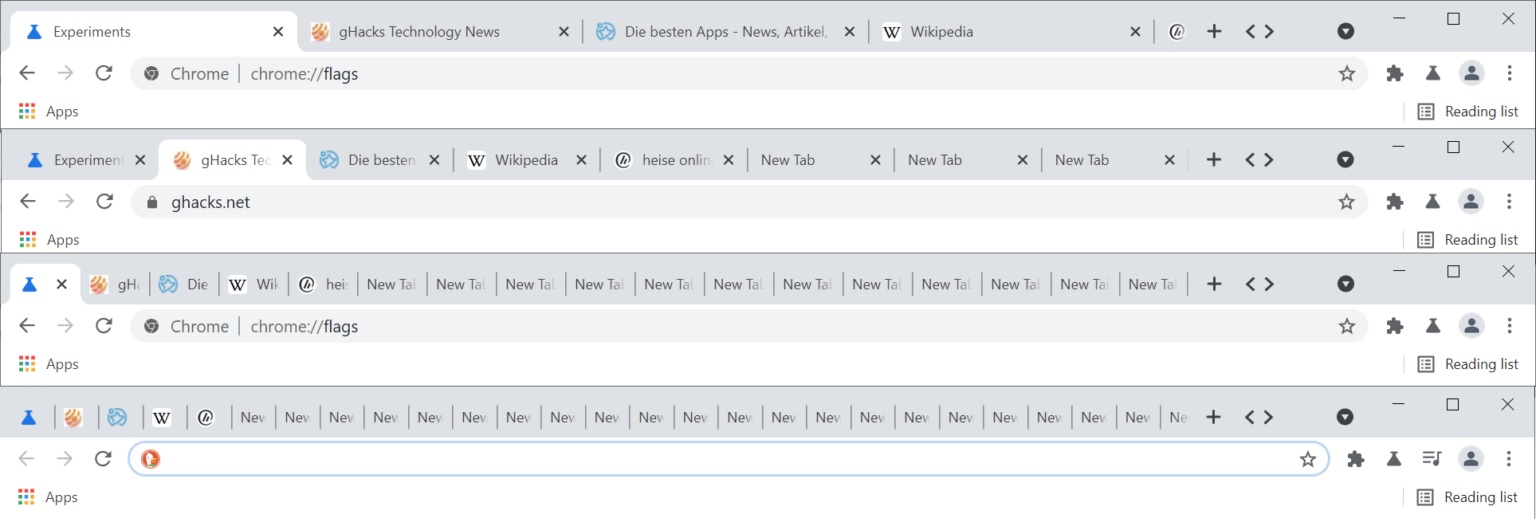Open profile avatar in the first window
Screen dimensions: 1536x532
[1471, 73]
